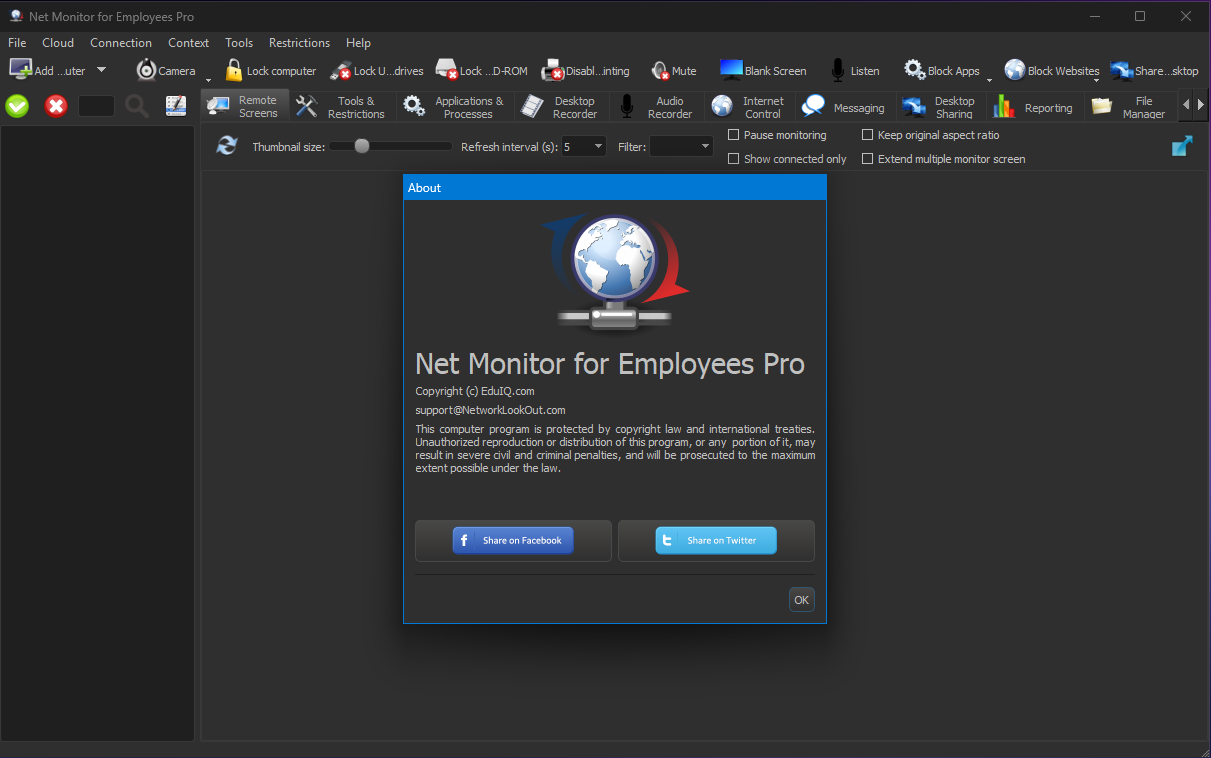Open the Restrictions menu
The width and height of the screenshot is (1211, 758).
pyautogui.click(x=299, y=43)
